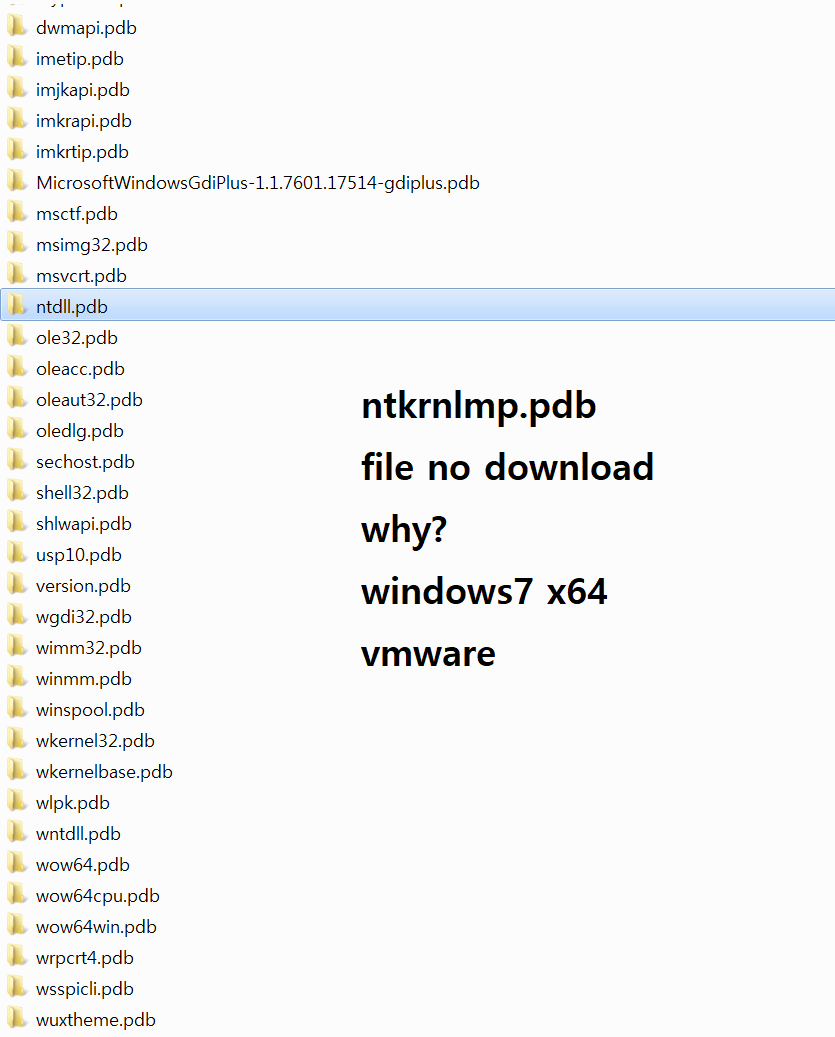The width and height of the screenshot is (835, 1037).
Task: Click the folder icon beside wkernelbase.pdb
Action: pos(17,770)
